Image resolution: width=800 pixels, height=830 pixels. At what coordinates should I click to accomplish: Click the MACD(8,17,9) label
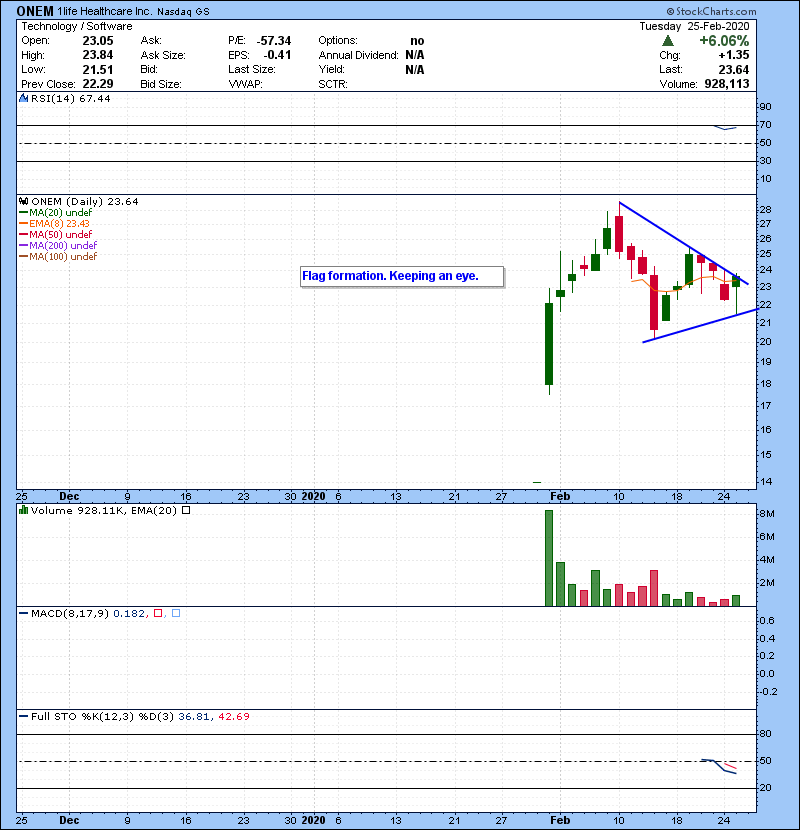(x=70, y=613)
